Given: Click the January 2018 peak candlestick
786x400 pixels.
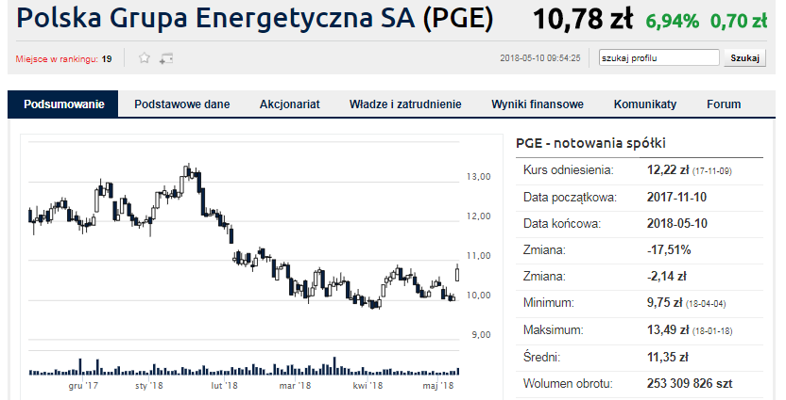Looking at the screenshot, I should (187, 171).
